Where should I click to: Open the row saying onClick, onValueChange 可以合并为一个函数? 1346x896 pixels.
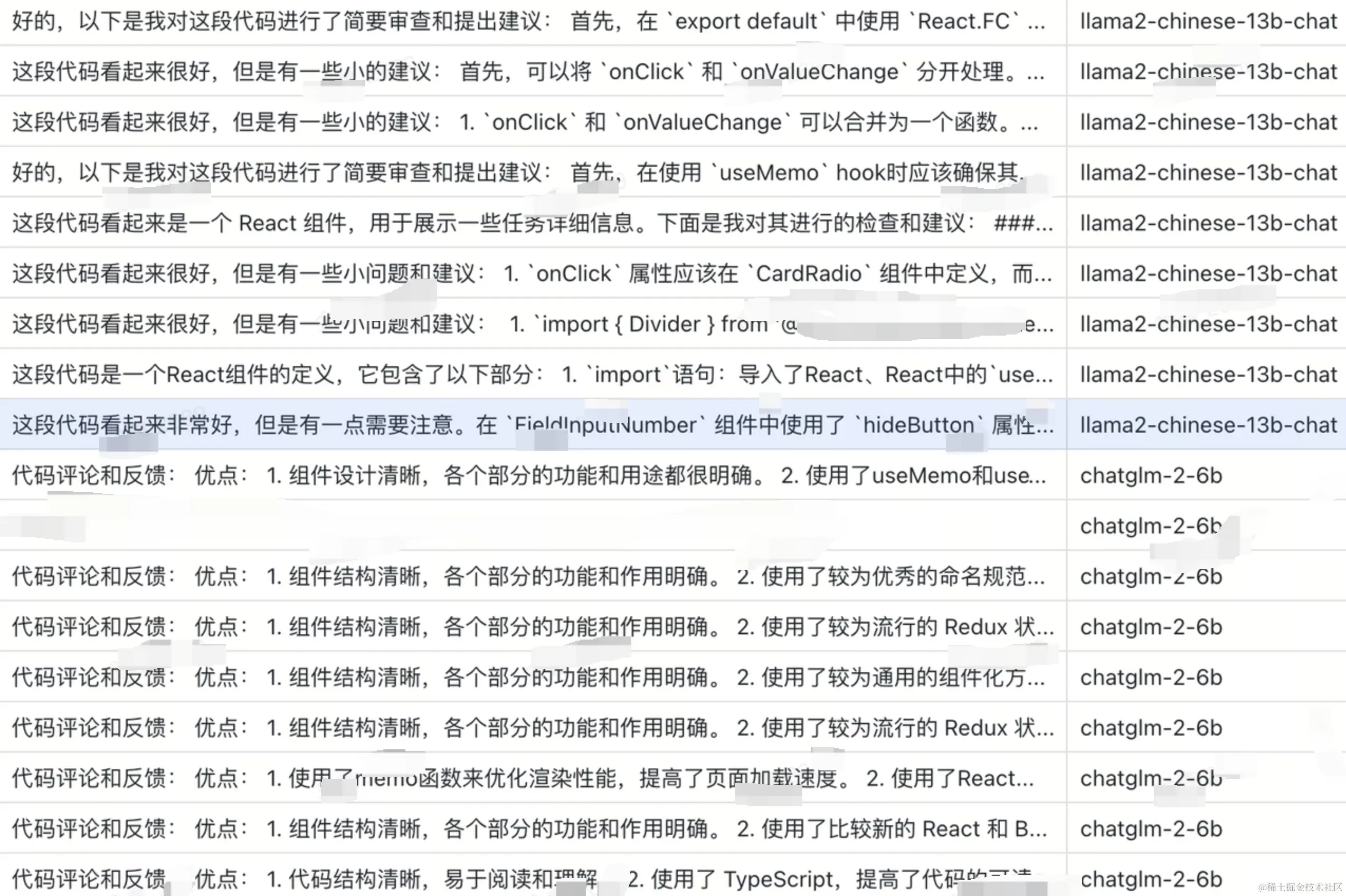tap(529, 122)
